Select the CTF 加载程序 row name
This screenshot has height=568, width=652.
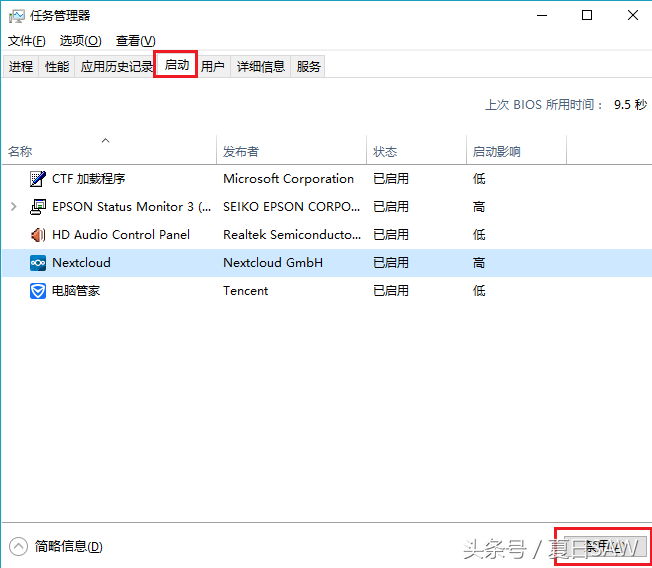coord(89,179)
